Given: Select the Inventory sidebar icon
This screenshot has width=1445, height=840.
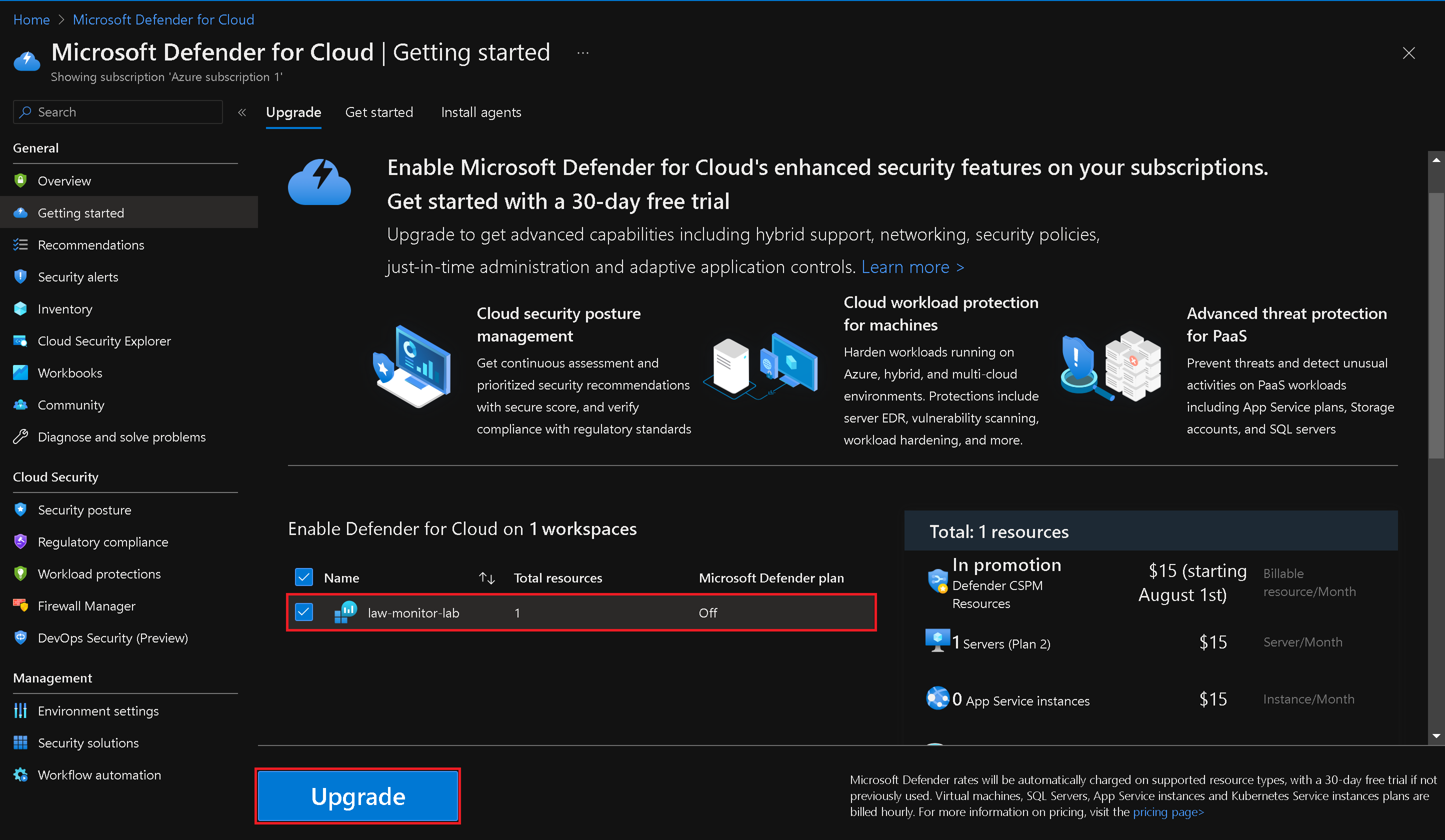Looking at the screenshot, I should pyautogui.click(x=20, y=308).
